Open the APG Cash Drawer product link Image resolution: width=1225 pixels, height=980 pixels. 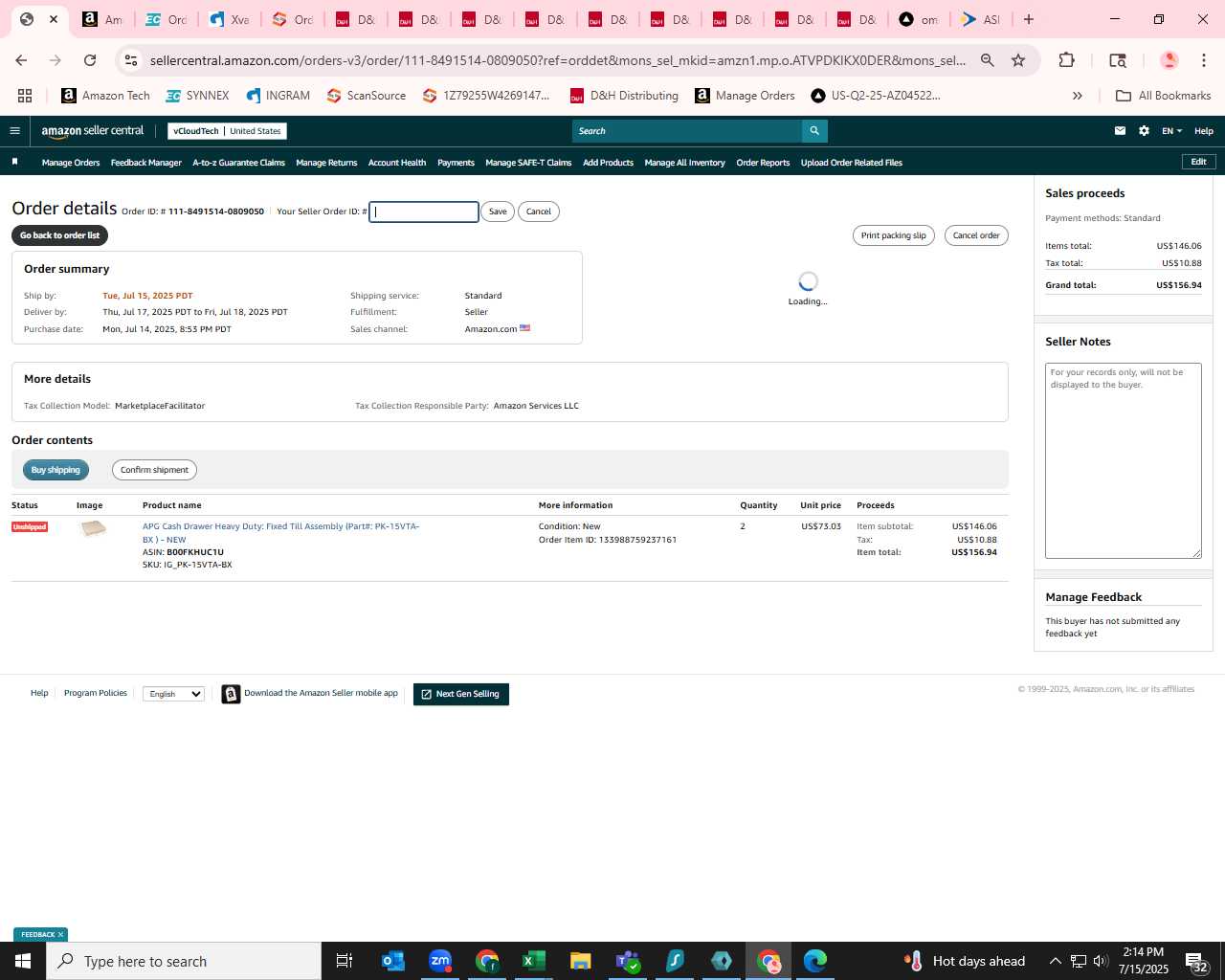click(x=280, y=533)
